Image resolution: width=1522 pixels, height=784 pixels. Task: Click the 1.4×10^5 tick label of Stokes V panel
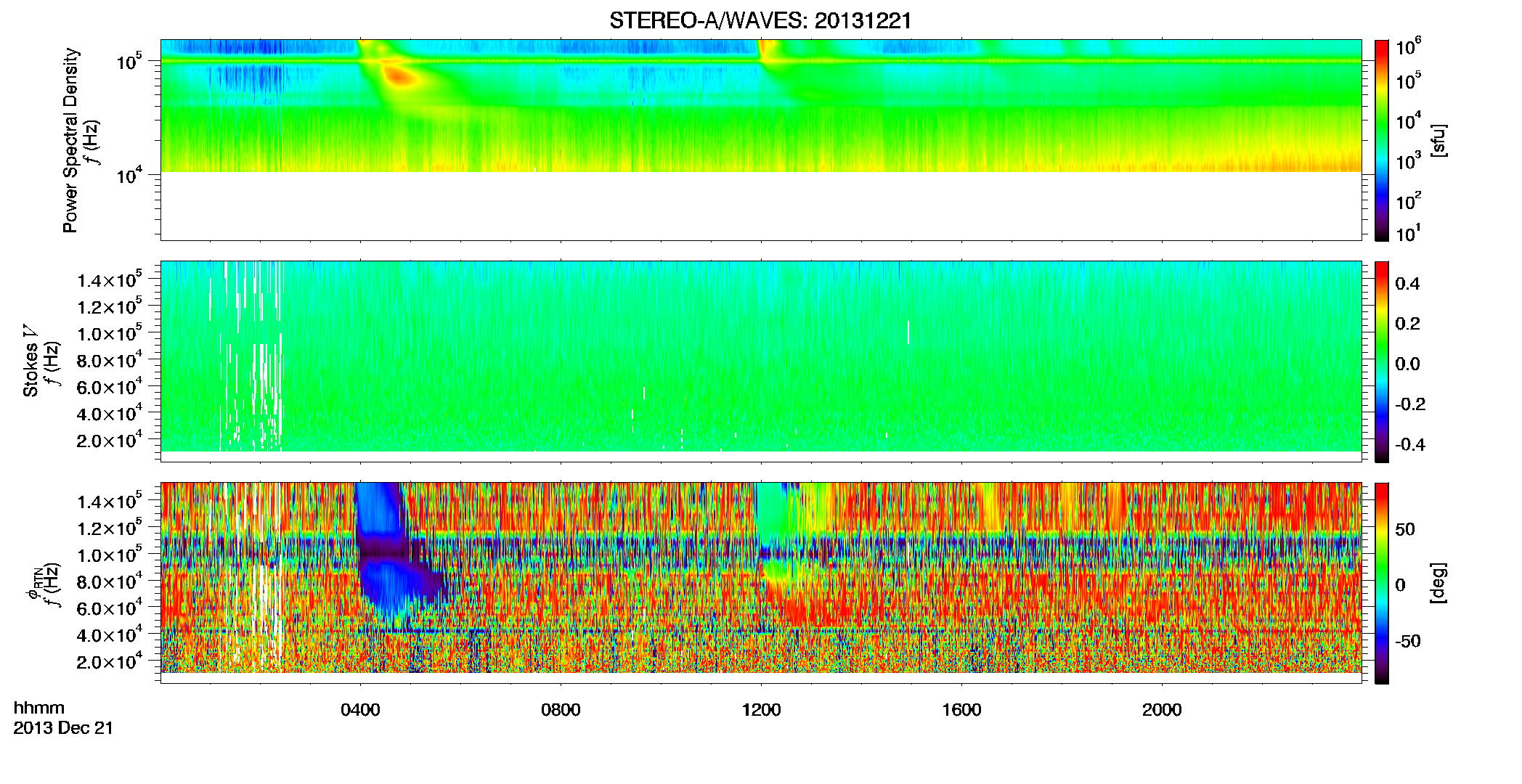(x=109, y=279)
